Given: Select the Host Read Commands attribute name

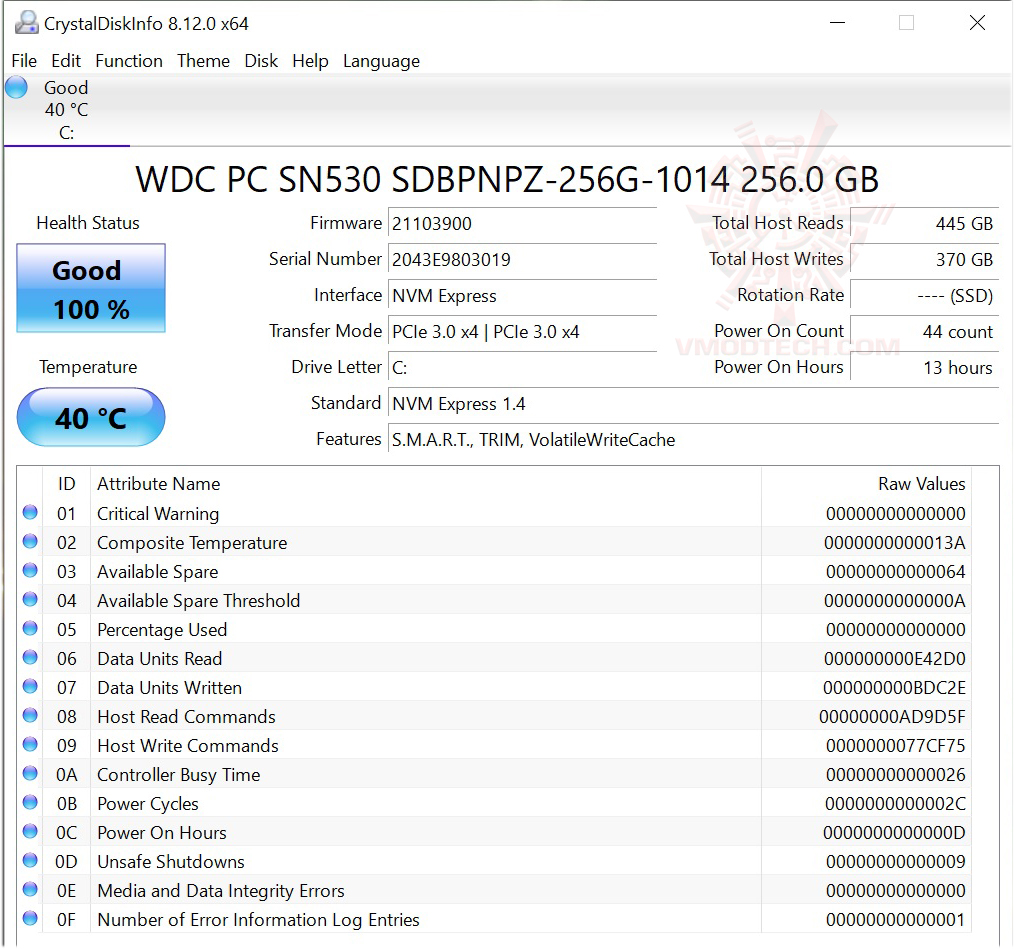Looking at the screenshot, I should 186,717.
